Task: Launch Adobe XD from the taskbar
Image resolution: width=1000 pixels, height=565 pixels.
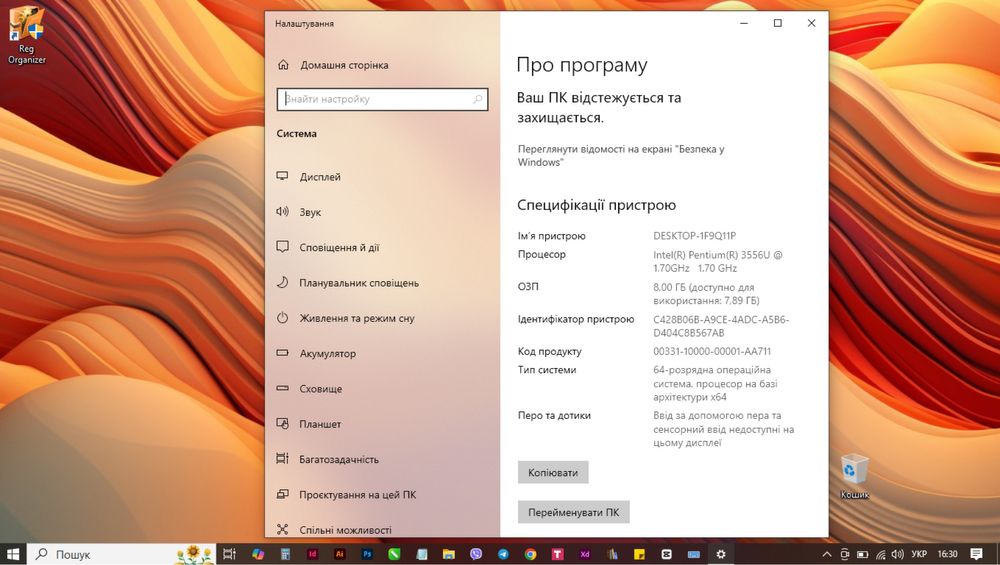Action: click(x=585, y=554)
